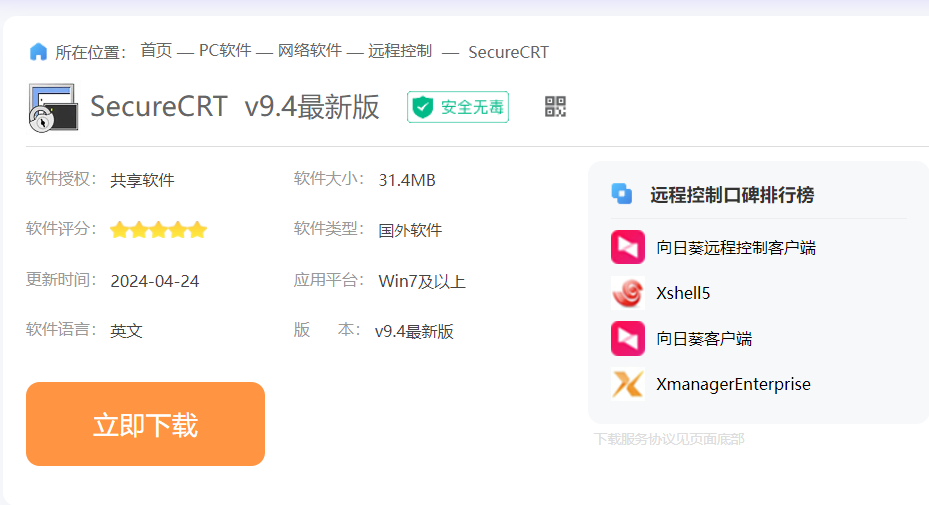
Task: Click the v9.4最新版 version value
Action: (x=414, y=331)
